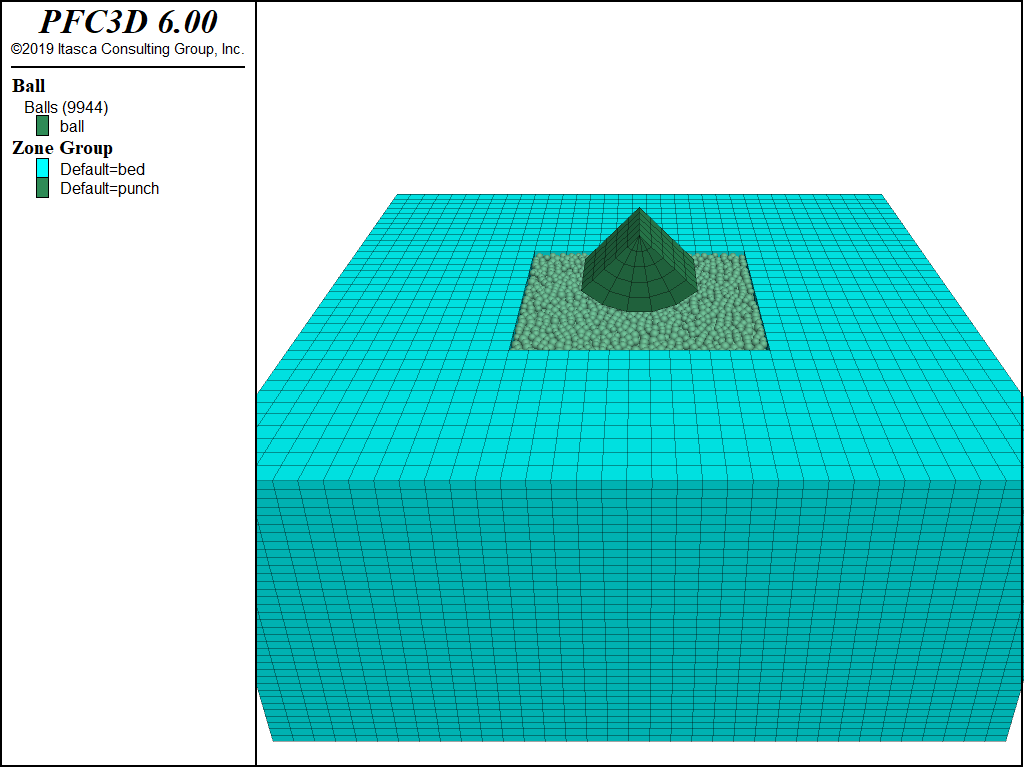Click the 'Default=punch' legend label

pos(110,189)
